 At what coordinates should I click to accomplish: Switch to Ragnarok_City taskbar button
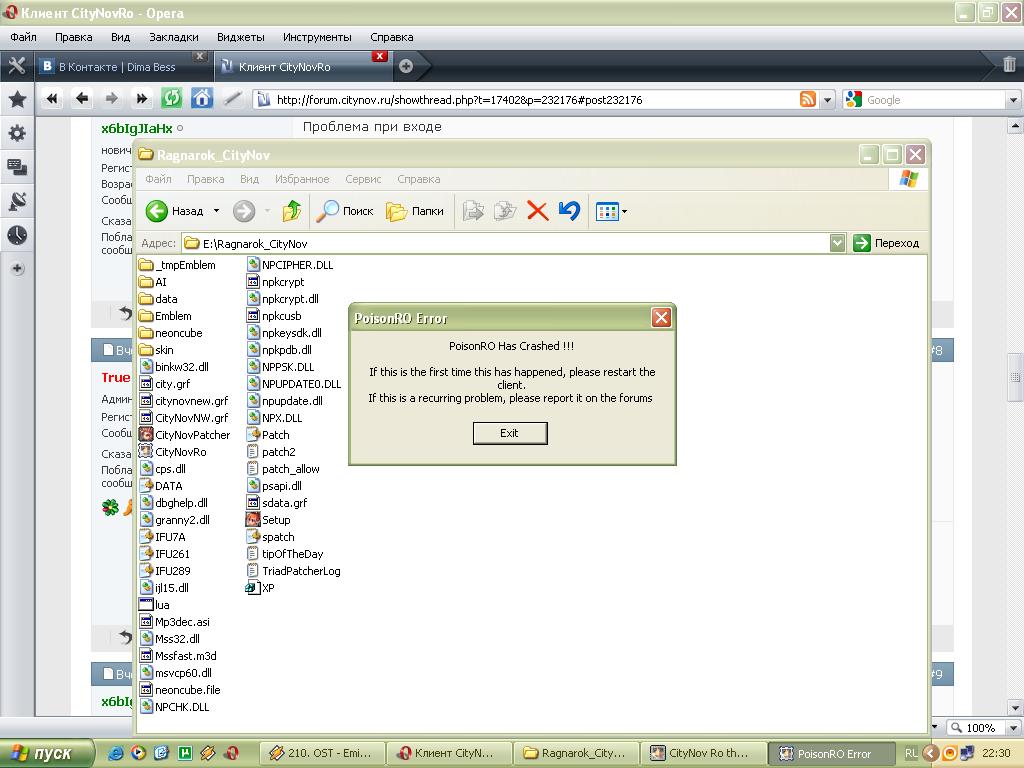pos(576,753)
